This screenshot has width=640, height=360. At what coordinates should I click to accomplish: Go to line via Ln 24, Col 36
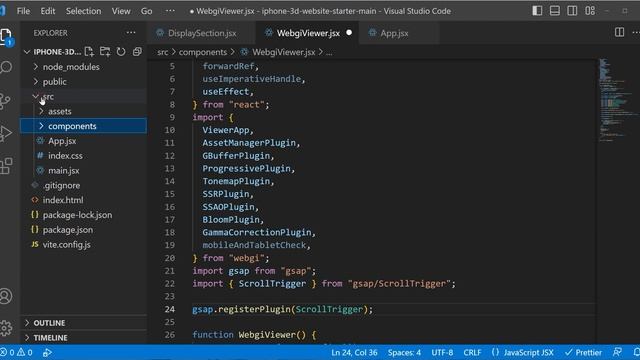point(354,352)
